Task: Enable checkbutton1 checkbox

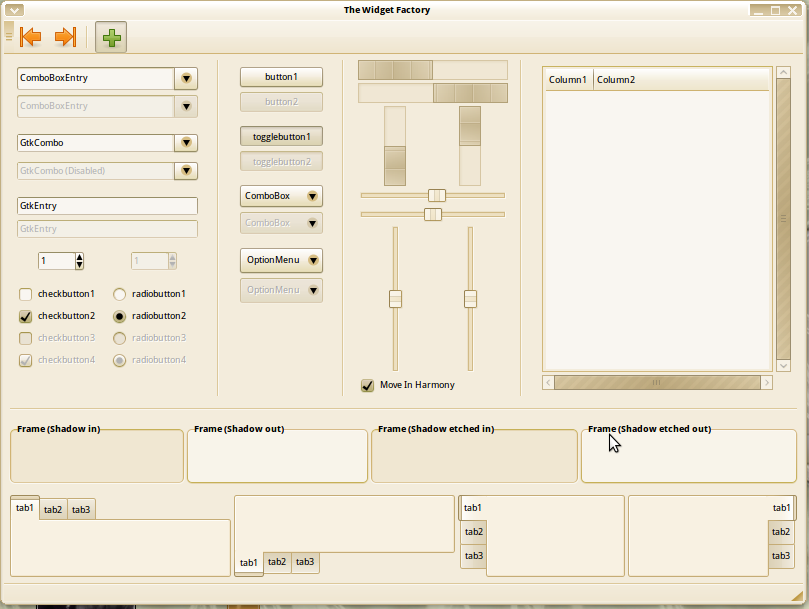Action: tap(26, 294)
